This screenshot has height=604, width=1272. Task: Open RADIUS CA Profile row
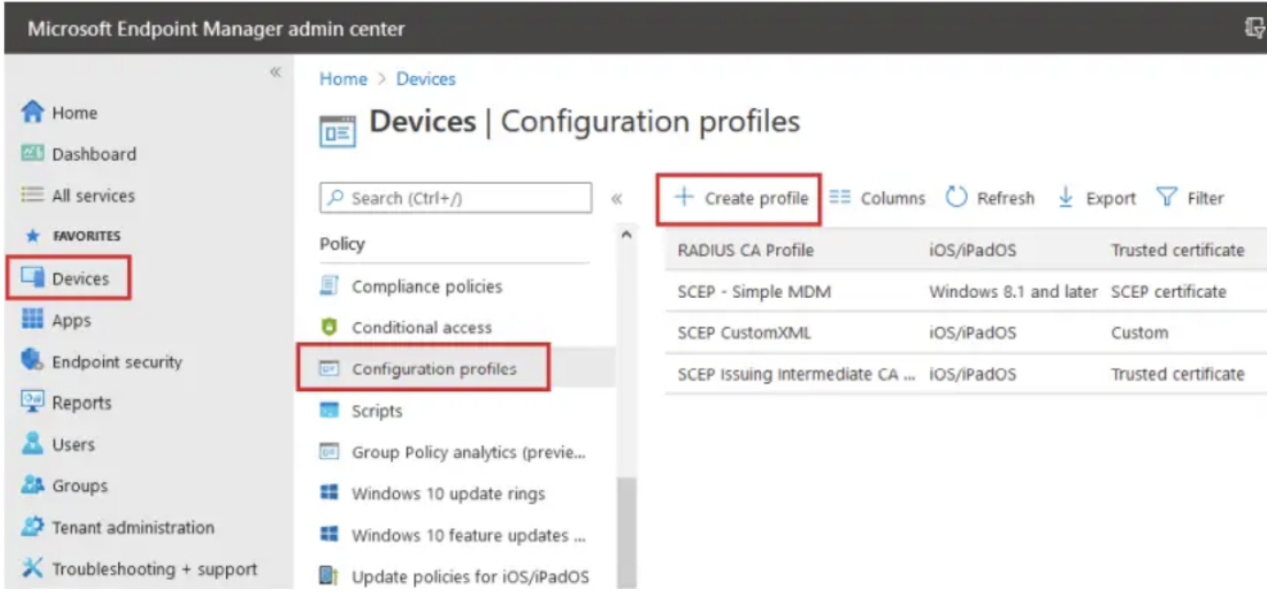[965, 250]
